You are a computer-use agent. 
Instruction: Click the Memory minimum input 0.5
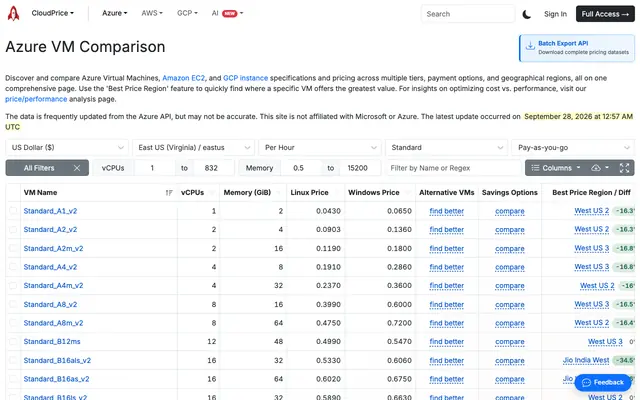[x=301, y=168]
